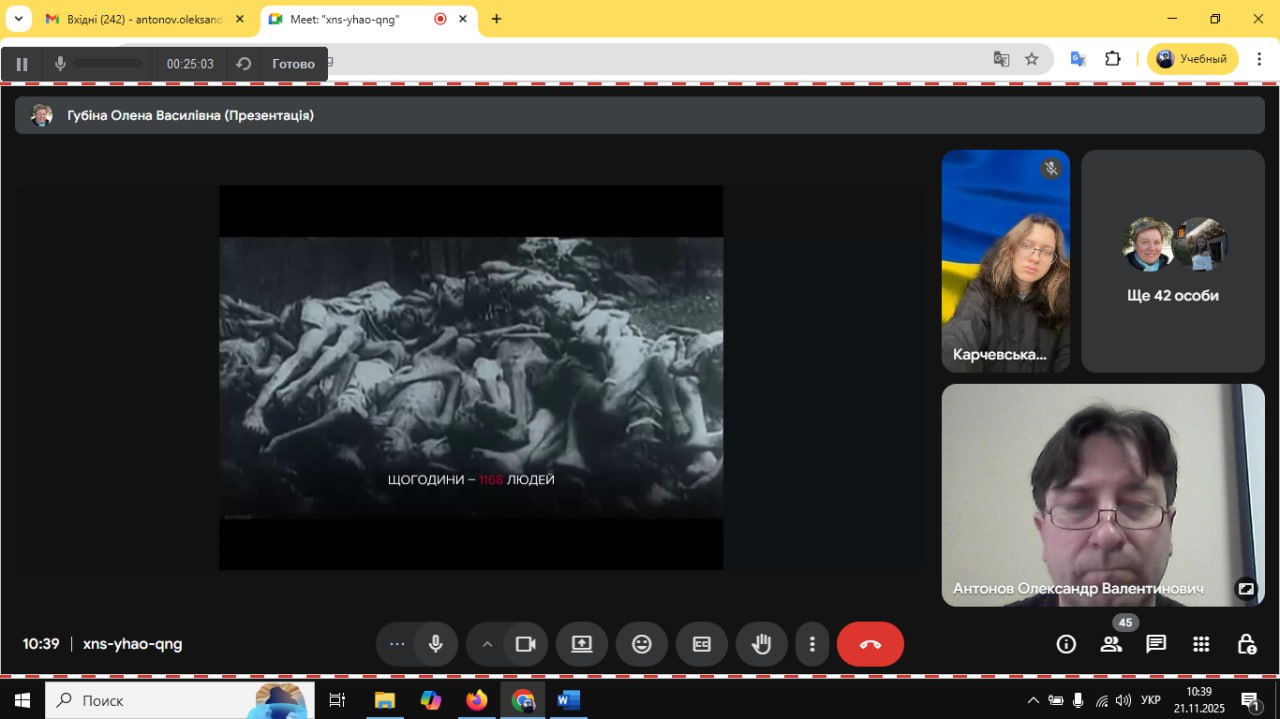Viewport: 1280px width, 719px height.
Task: Open meeting details info icon
Action: coord(1066,644)
